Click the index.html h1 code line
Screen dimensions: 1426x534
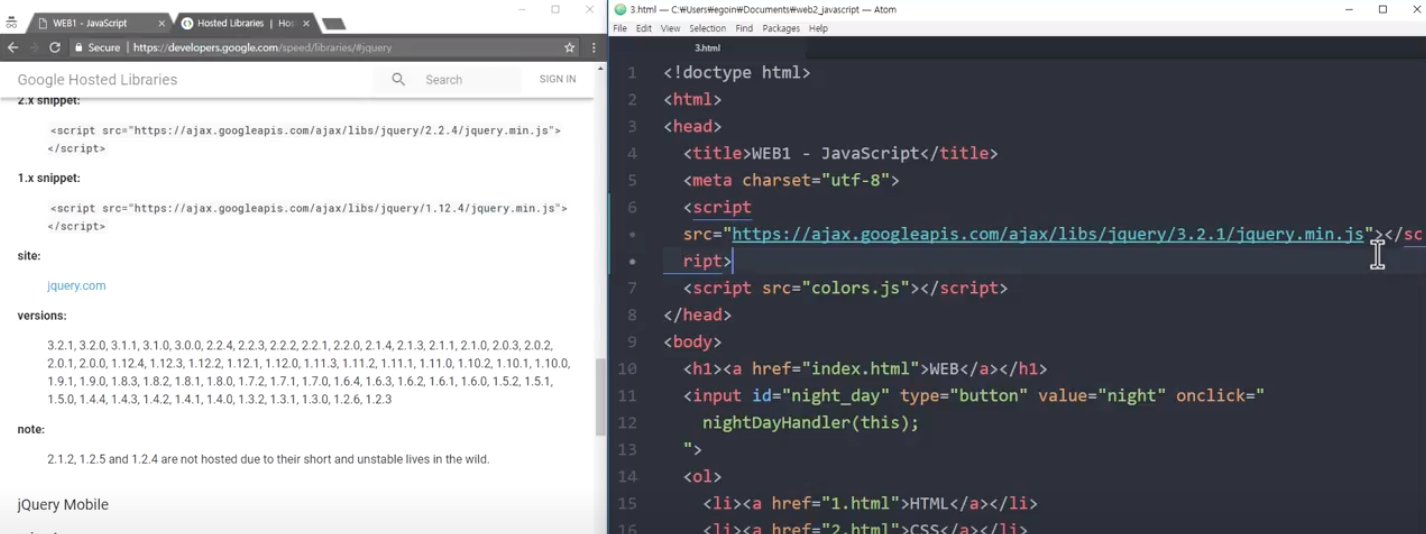click(865, 369)
